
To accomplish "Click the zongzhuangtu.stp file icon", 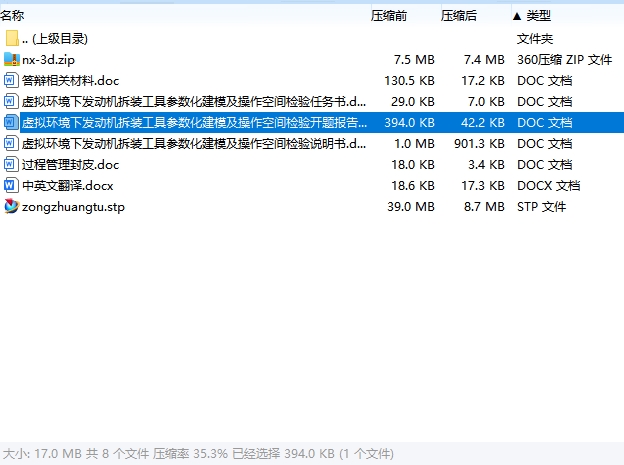I will coord(12,207).
